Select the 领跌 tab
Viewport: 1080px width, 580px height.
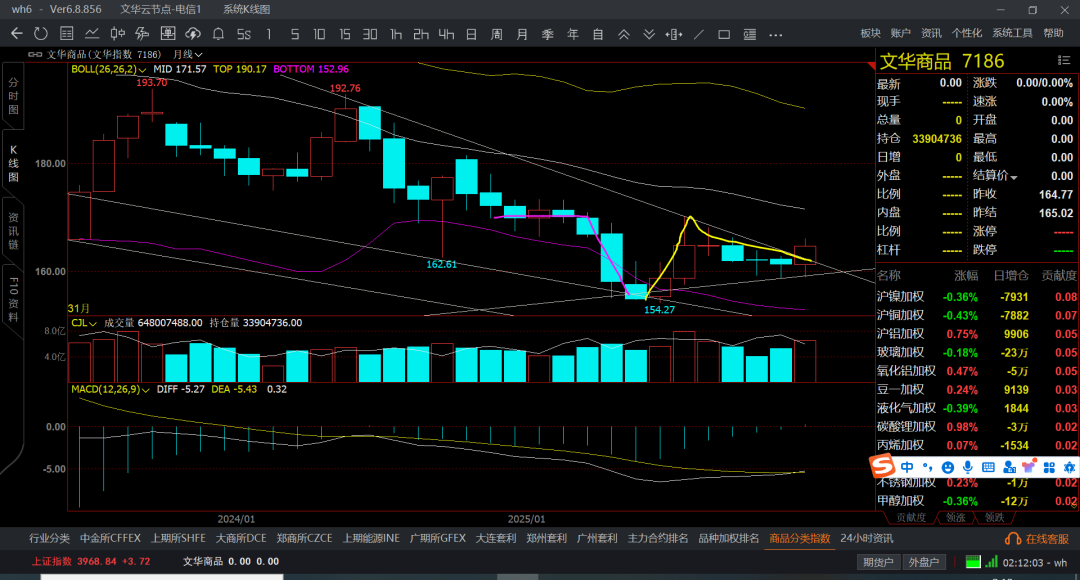[994, 517]
